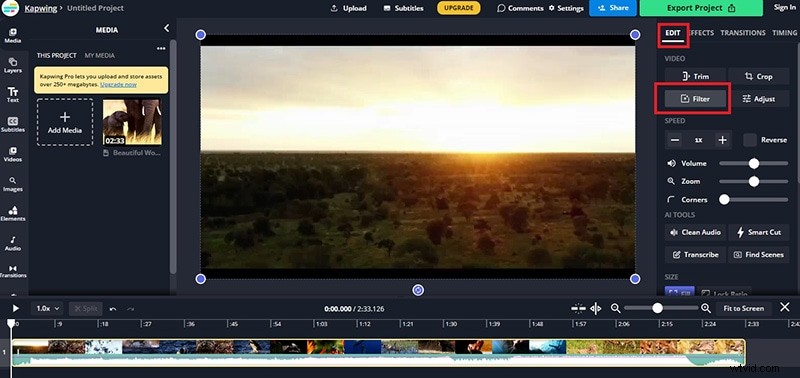Click the yellow UPGRADE button
Viewport: 800px width, 378px height.
(x=459, y=8)
